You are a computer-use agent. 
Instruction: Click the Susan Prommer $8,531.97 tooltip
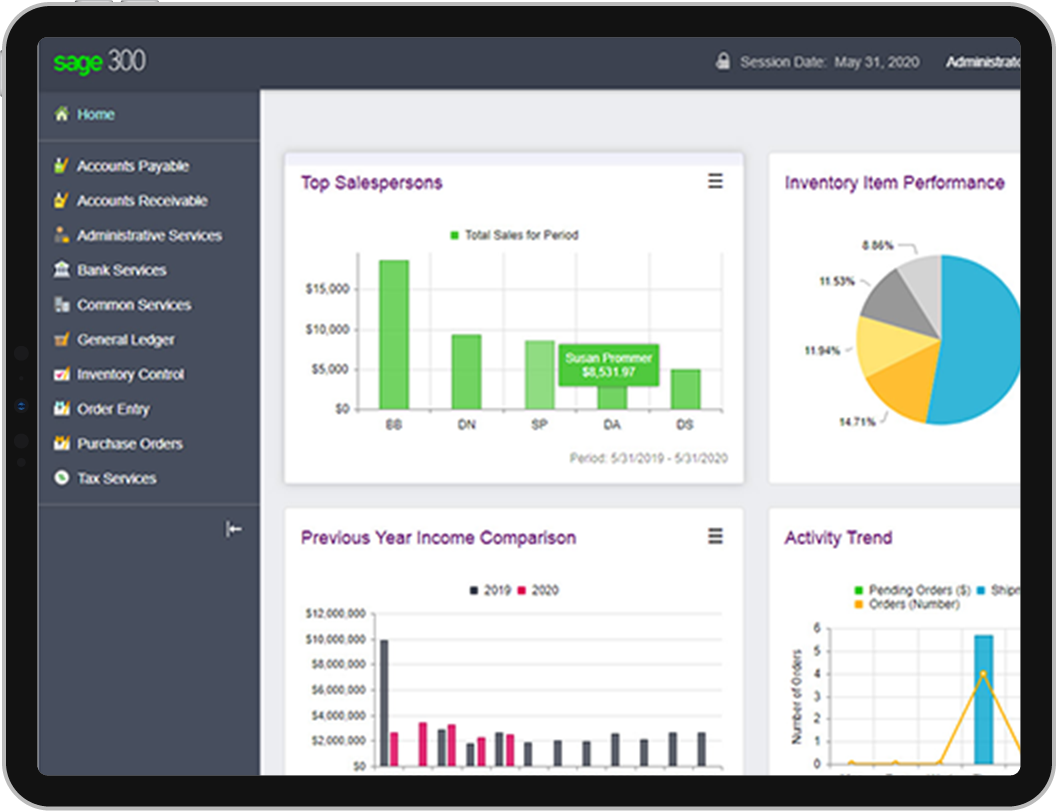pyautogui.click(x=609, y=365)
